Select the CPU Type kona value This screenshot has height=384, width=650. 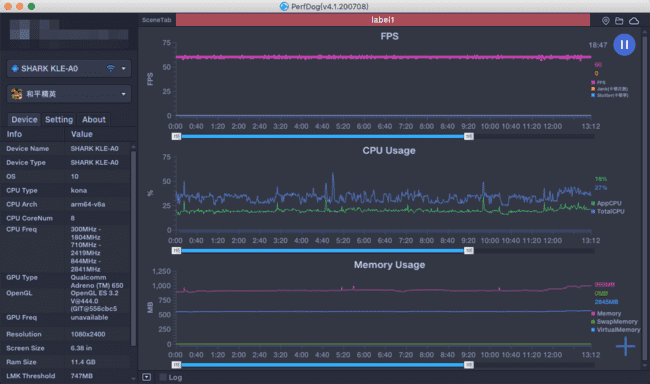tap(79, 190)
